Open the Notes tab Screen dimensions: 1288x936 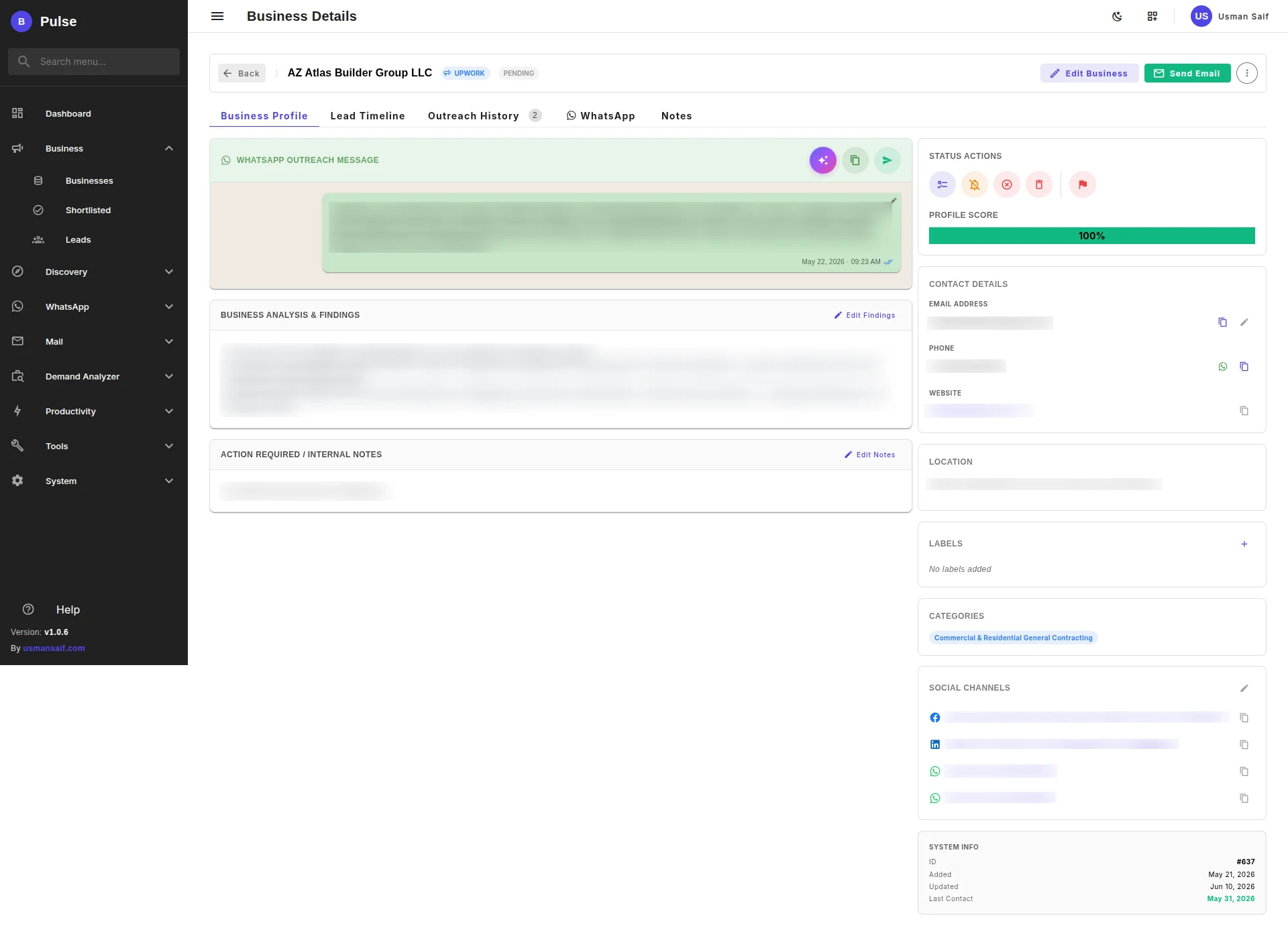676,116
